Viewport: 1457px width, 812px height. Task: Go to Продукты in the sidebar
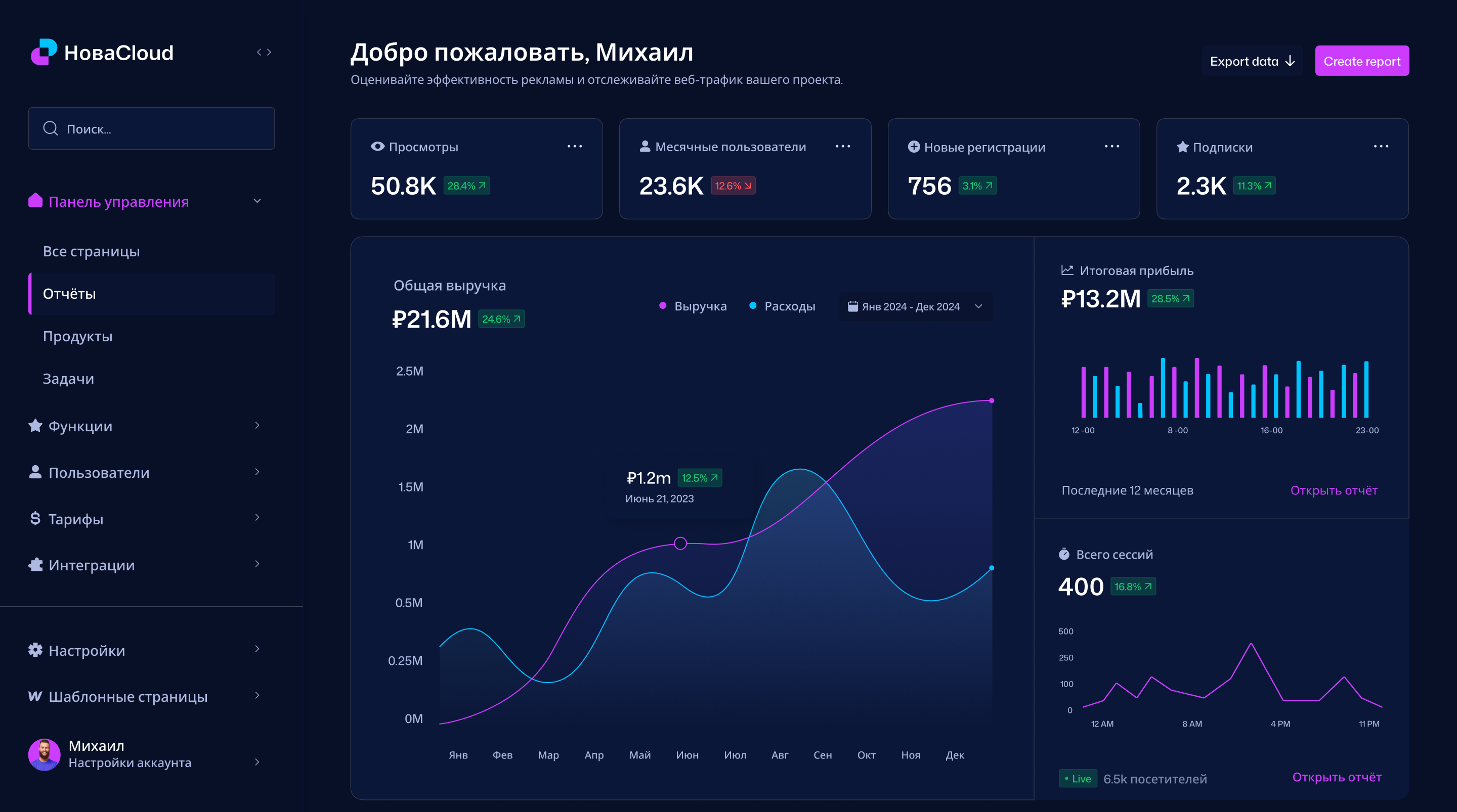[77, 336]
